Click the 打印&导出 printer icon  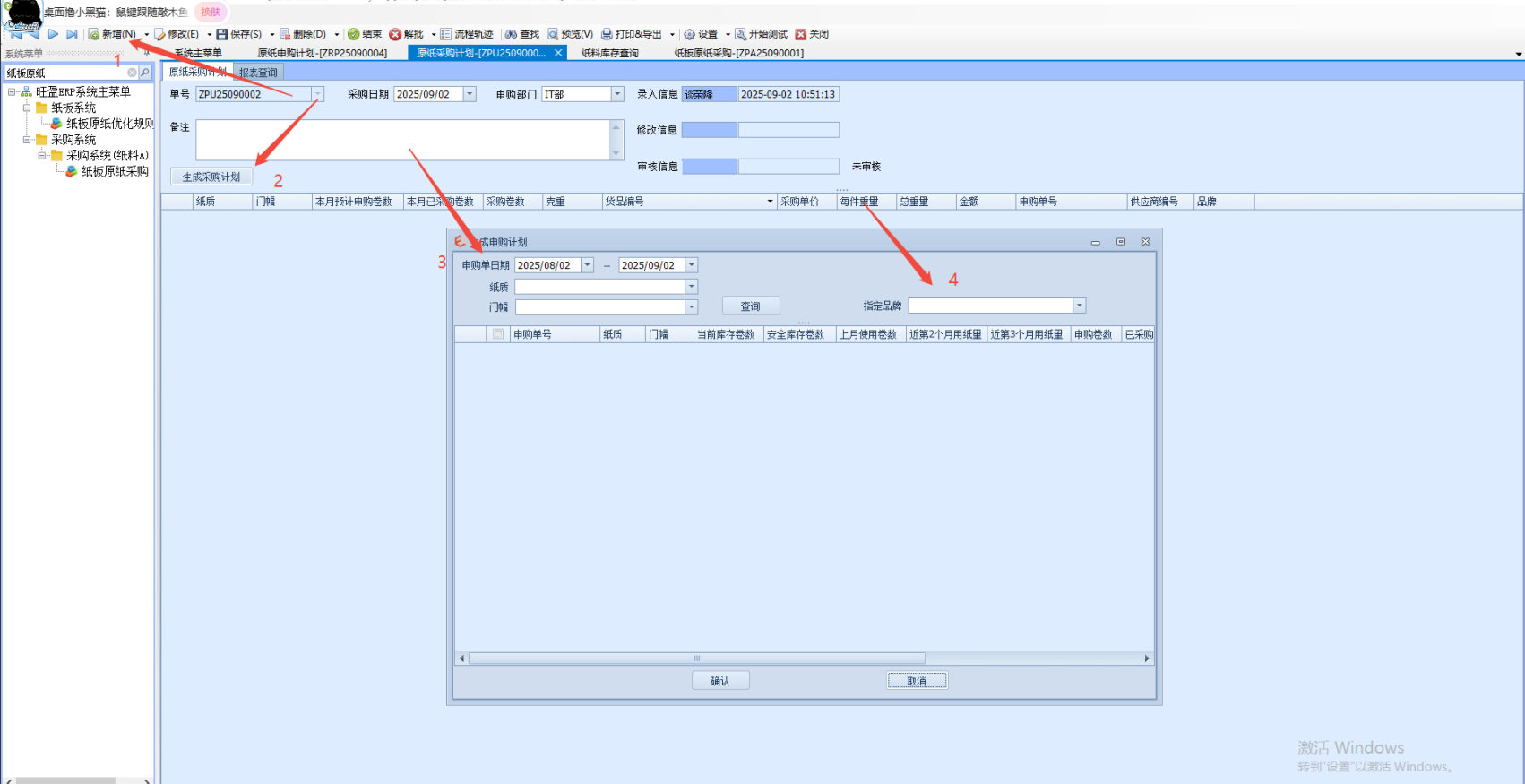(607, 34)
